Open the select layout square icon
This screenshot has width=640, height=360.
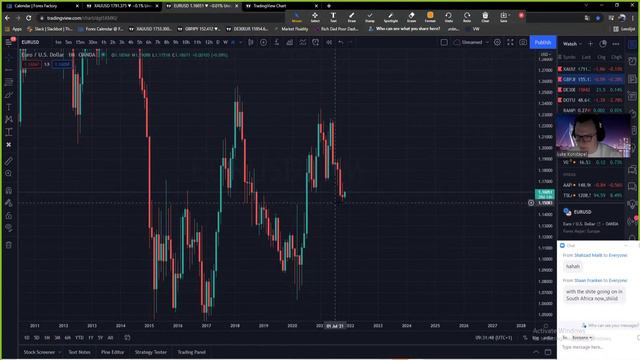click(444, 42)
